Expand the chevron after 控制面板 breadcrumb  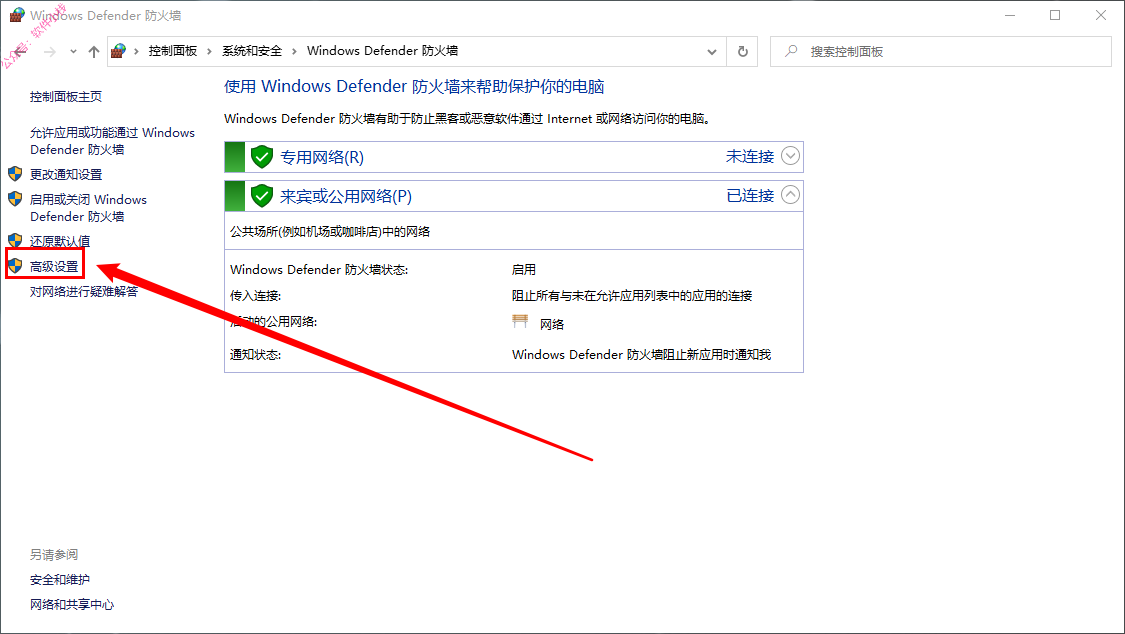pos(210,52)
